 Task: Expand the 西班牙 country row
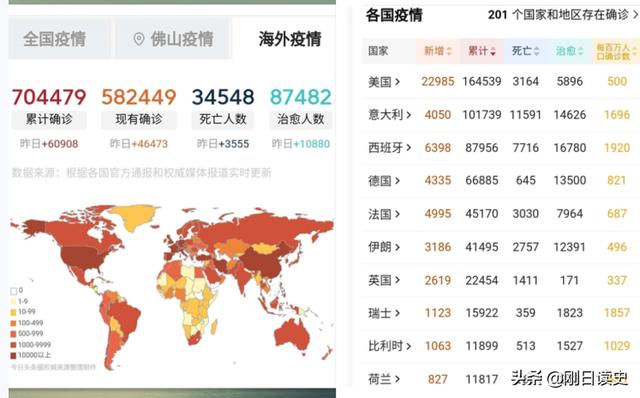tap(390, 148)
